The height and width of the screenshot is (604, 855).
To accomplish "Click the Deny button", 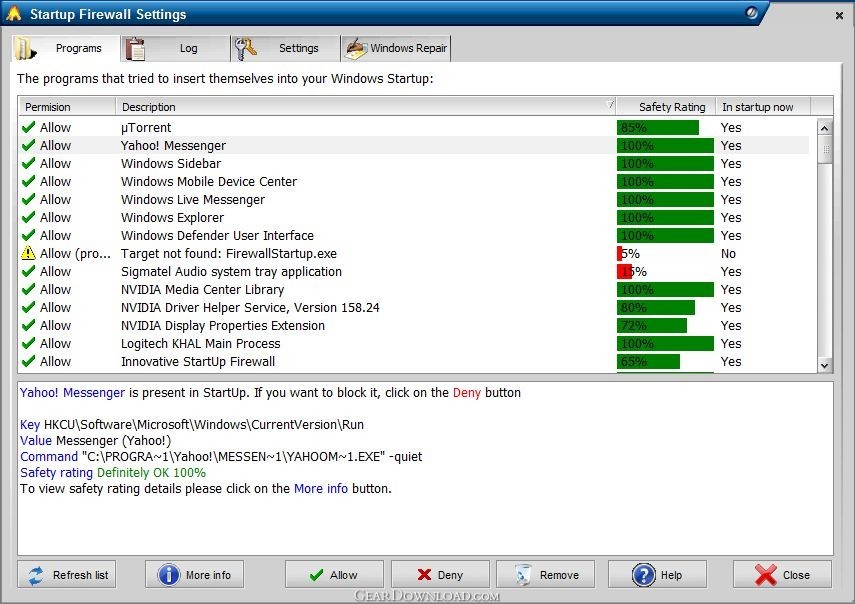I will point(440,575).
